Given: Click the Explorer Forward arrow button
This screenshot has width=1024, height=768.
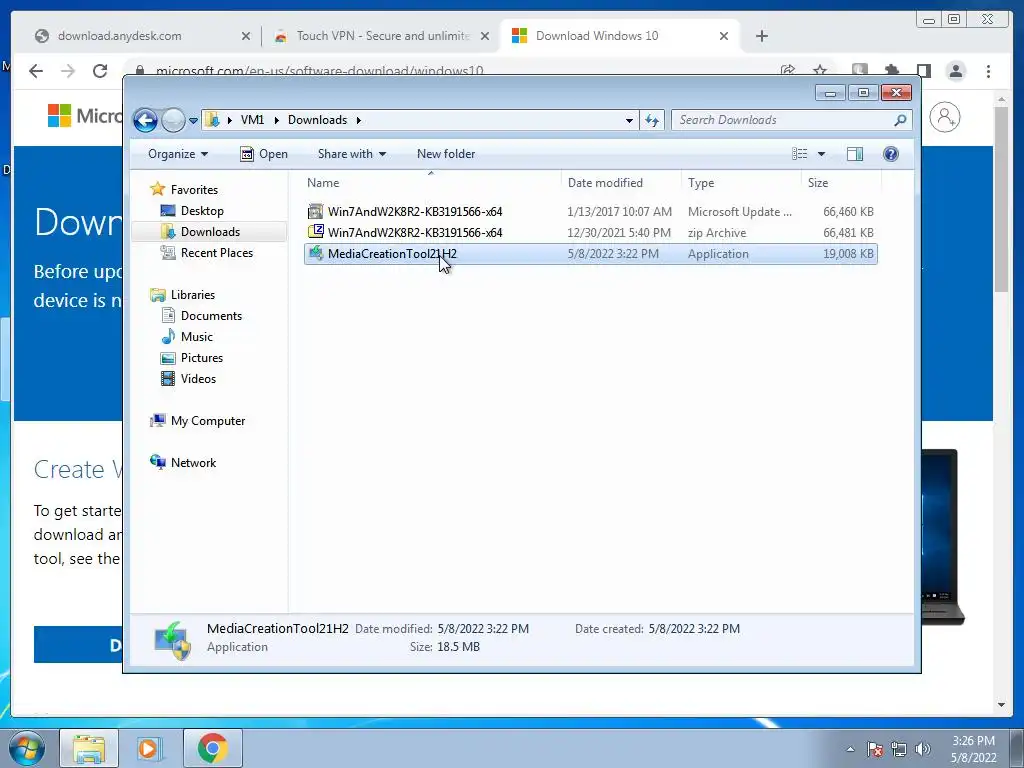Looking at the screenshot, I should tap(173, 120).
